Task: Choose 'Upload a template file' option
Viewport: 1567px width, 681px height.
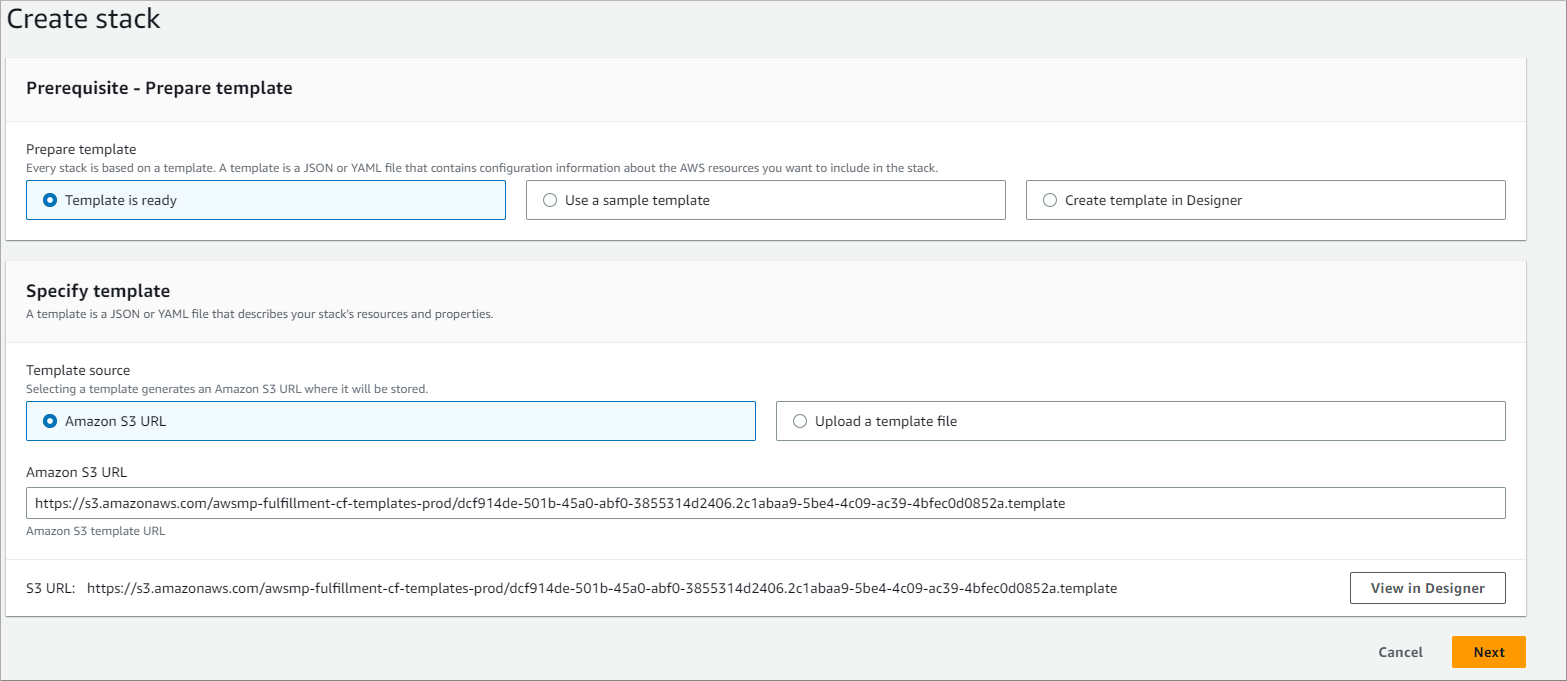Action: 1140,421
